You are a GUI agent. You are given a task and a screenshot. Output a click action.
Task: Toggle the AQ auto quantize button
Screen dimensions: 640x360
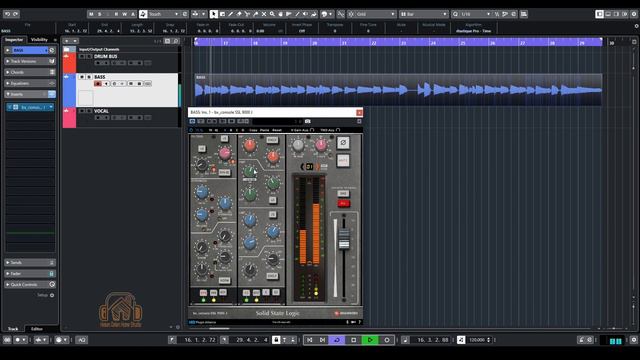[82, 340]
